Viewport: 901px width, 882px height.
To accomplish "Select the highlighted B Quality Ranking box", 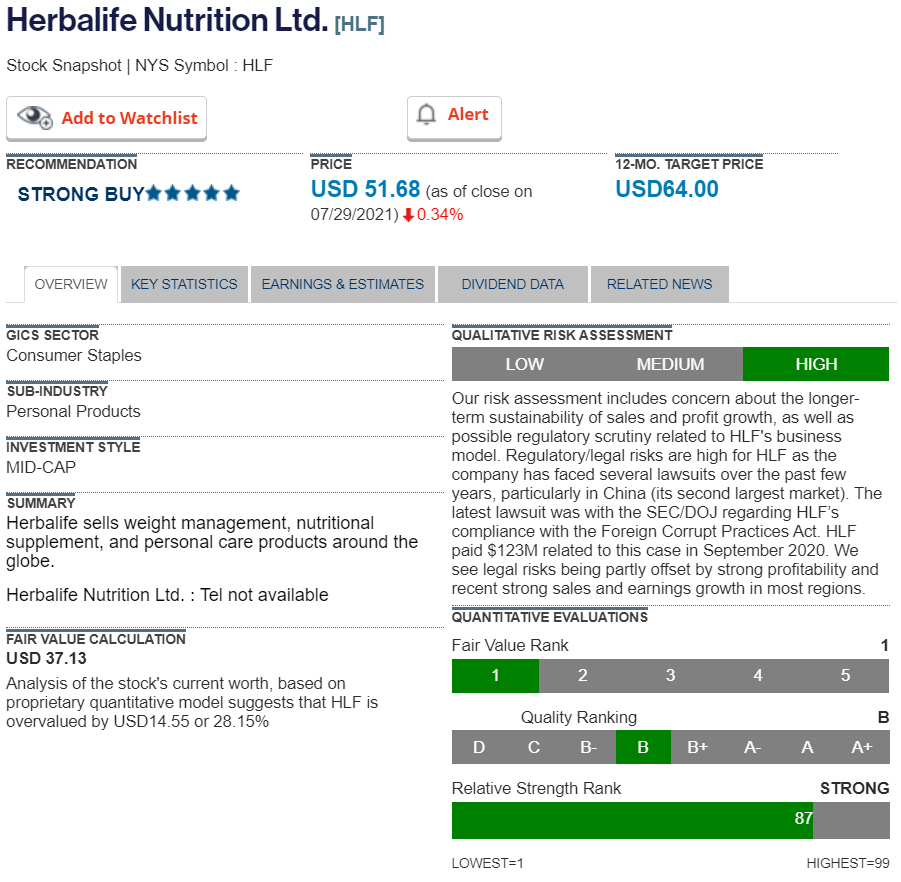I will pos(643,747).
